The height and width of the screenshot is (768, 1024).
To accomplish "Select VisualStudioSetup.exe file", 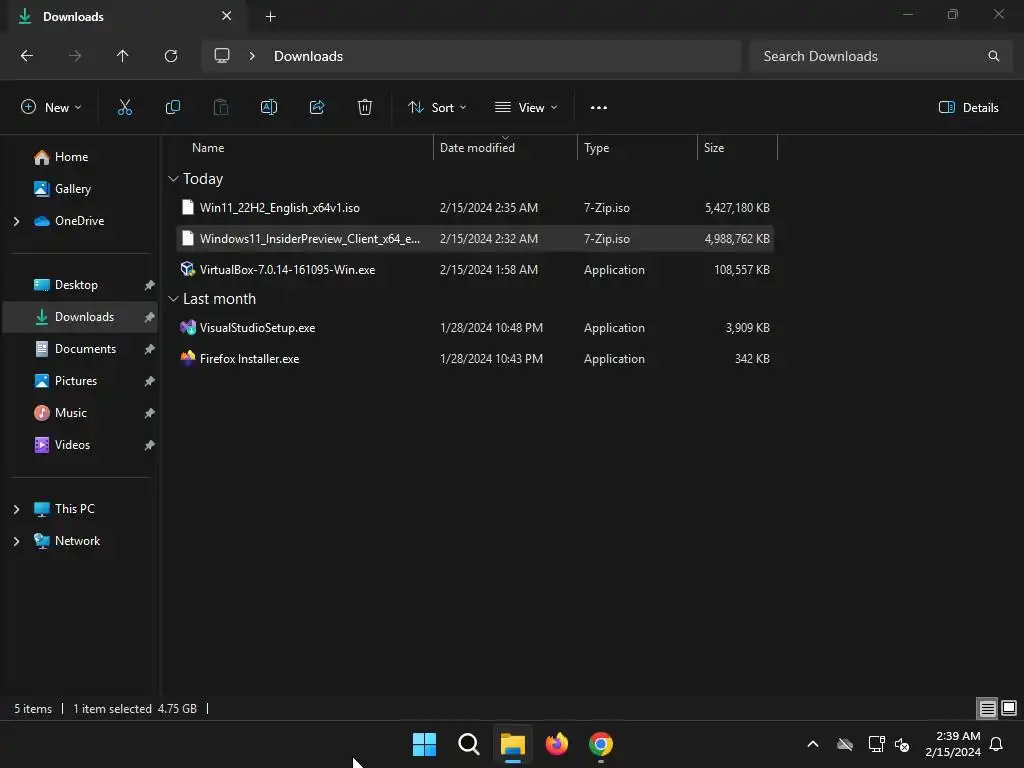I will pos(475,328).
